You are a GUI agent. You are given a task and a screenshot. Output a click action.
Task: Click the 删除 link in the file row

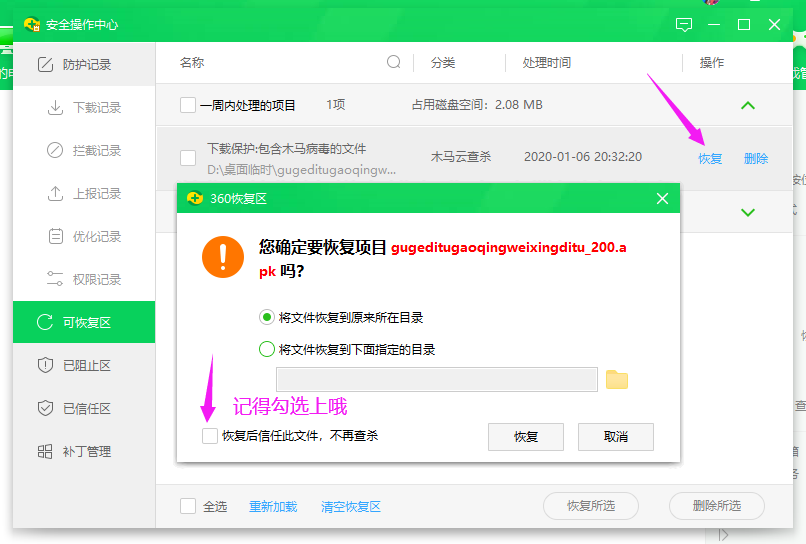point(756,158)
